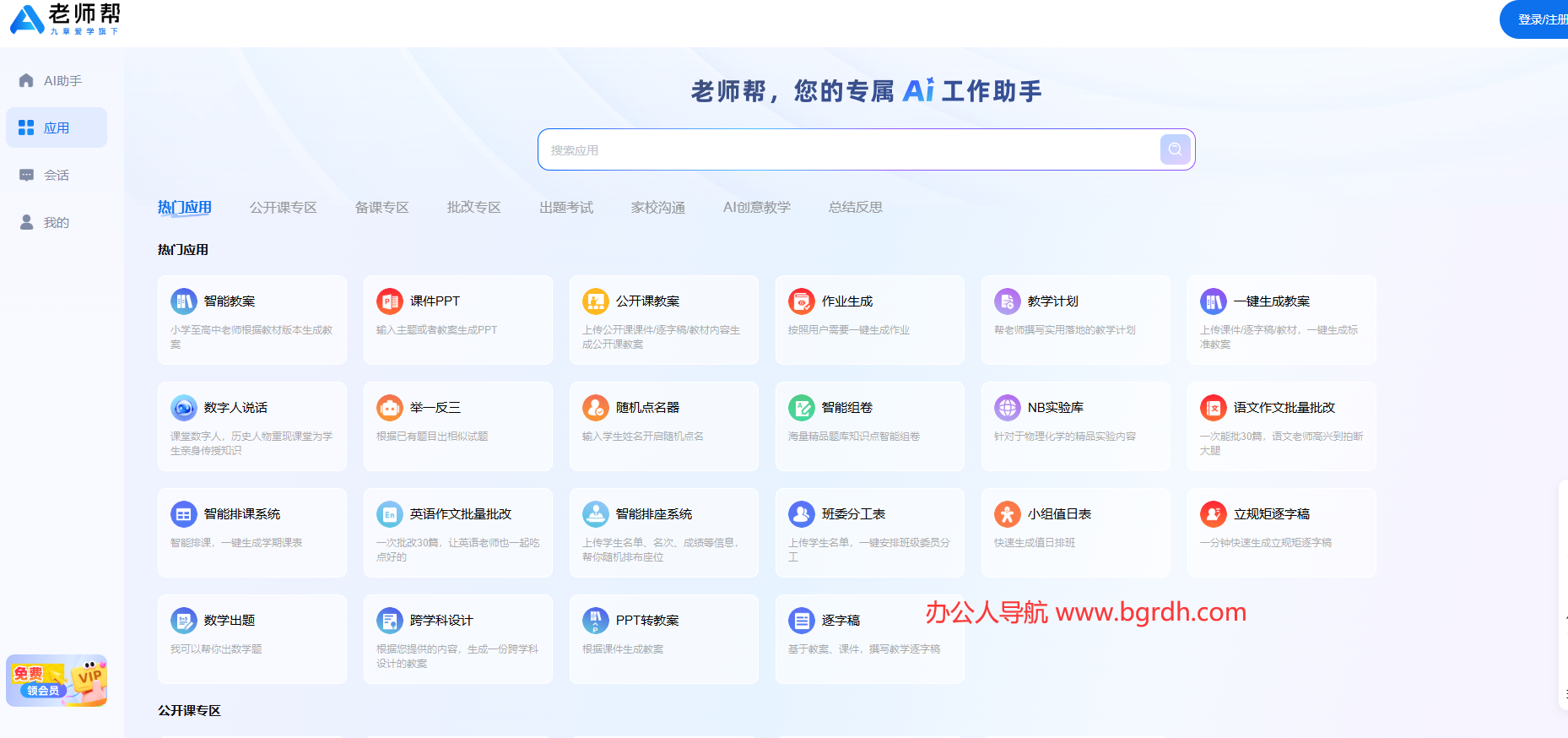Launch the 随机点名器 icon

click(x=596, y=408)
